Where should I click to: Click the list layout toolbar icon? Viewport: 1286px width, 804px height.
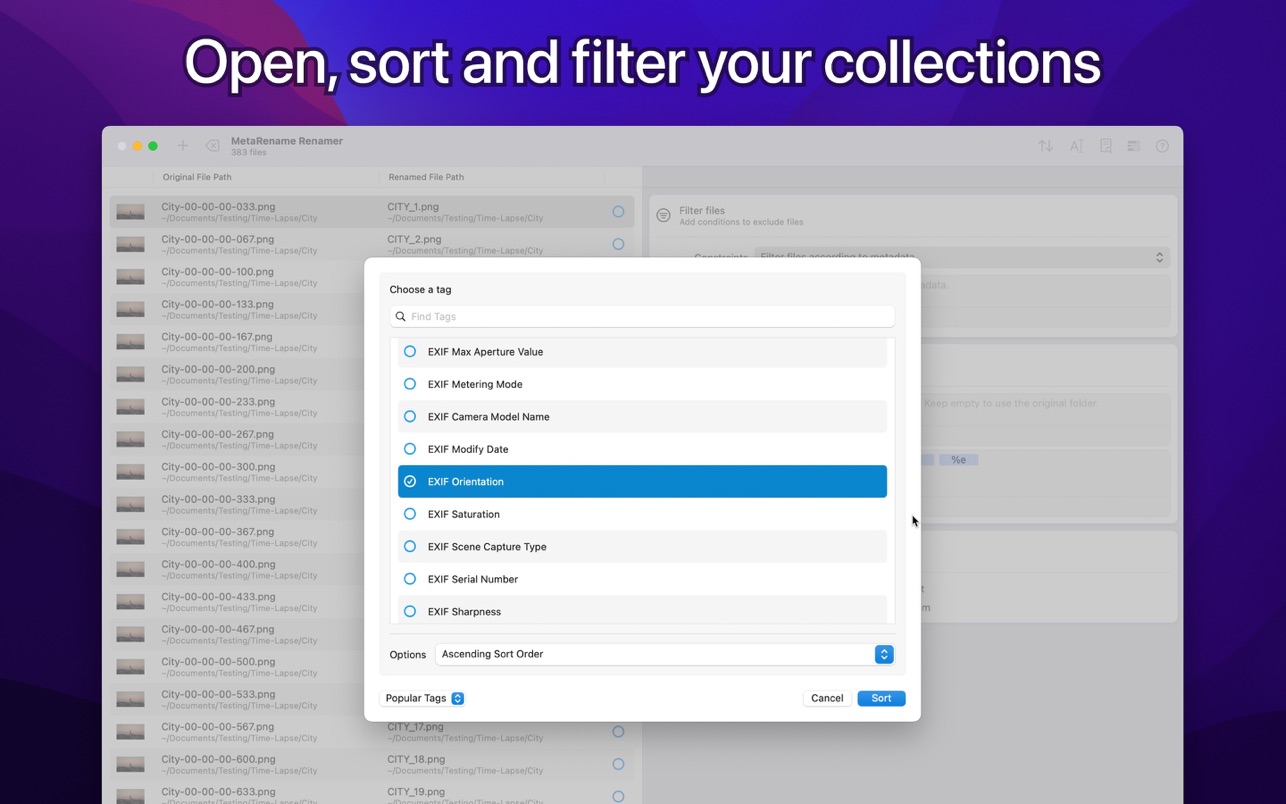point(1133,146)
